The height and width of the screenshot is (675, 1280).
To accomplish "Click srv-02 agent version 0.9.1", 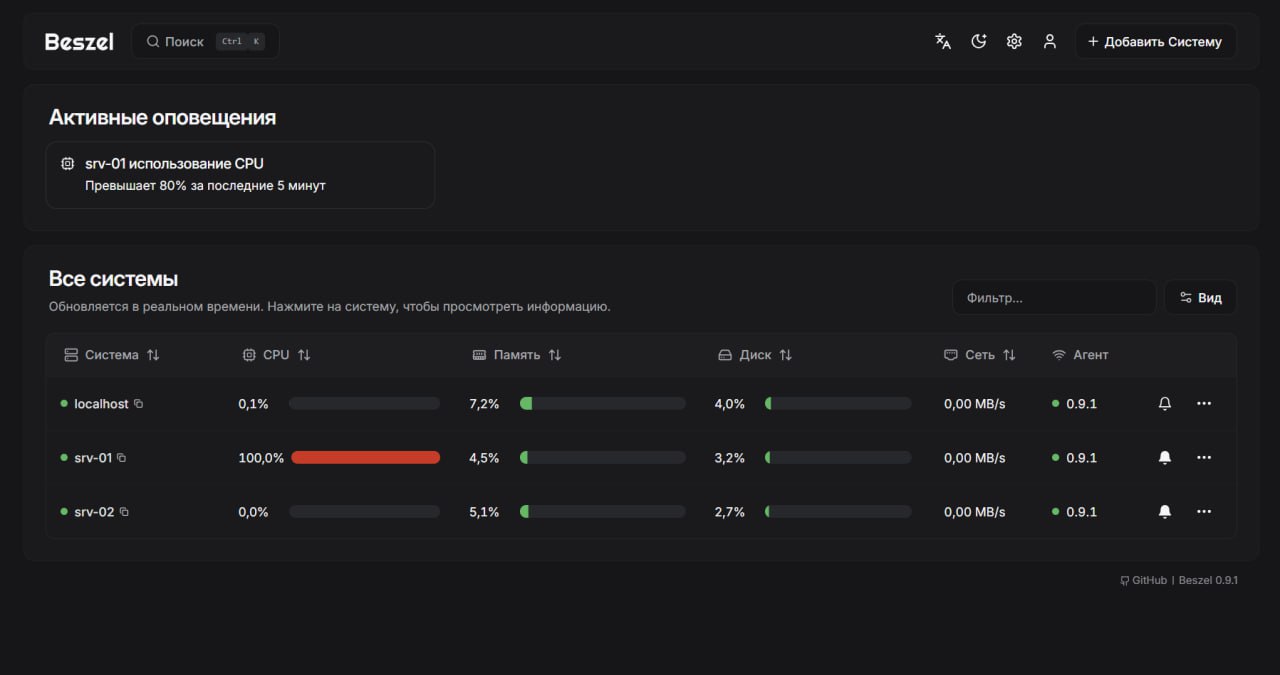I will (1081, 512).
